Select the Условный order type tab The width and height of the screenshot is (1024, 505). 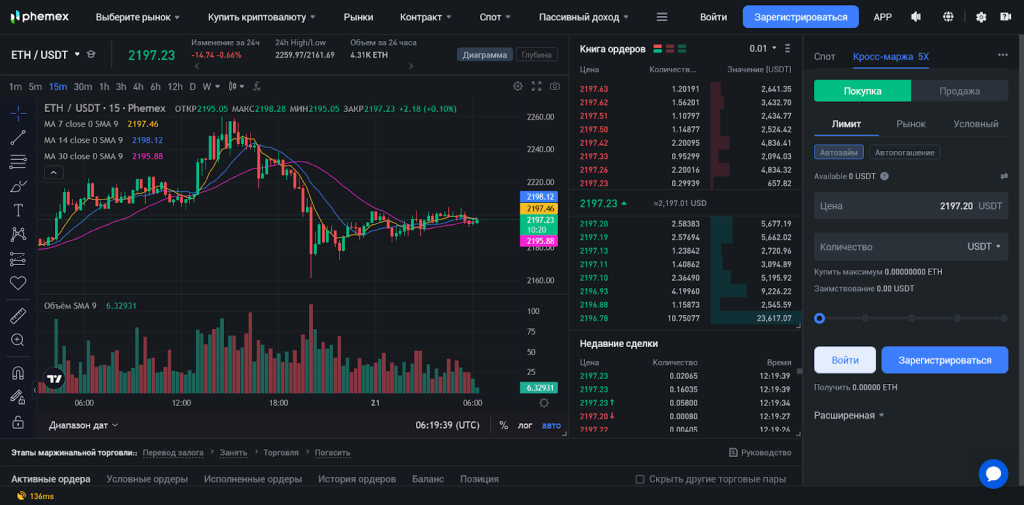pyautogui.click(x=976, y=123)
